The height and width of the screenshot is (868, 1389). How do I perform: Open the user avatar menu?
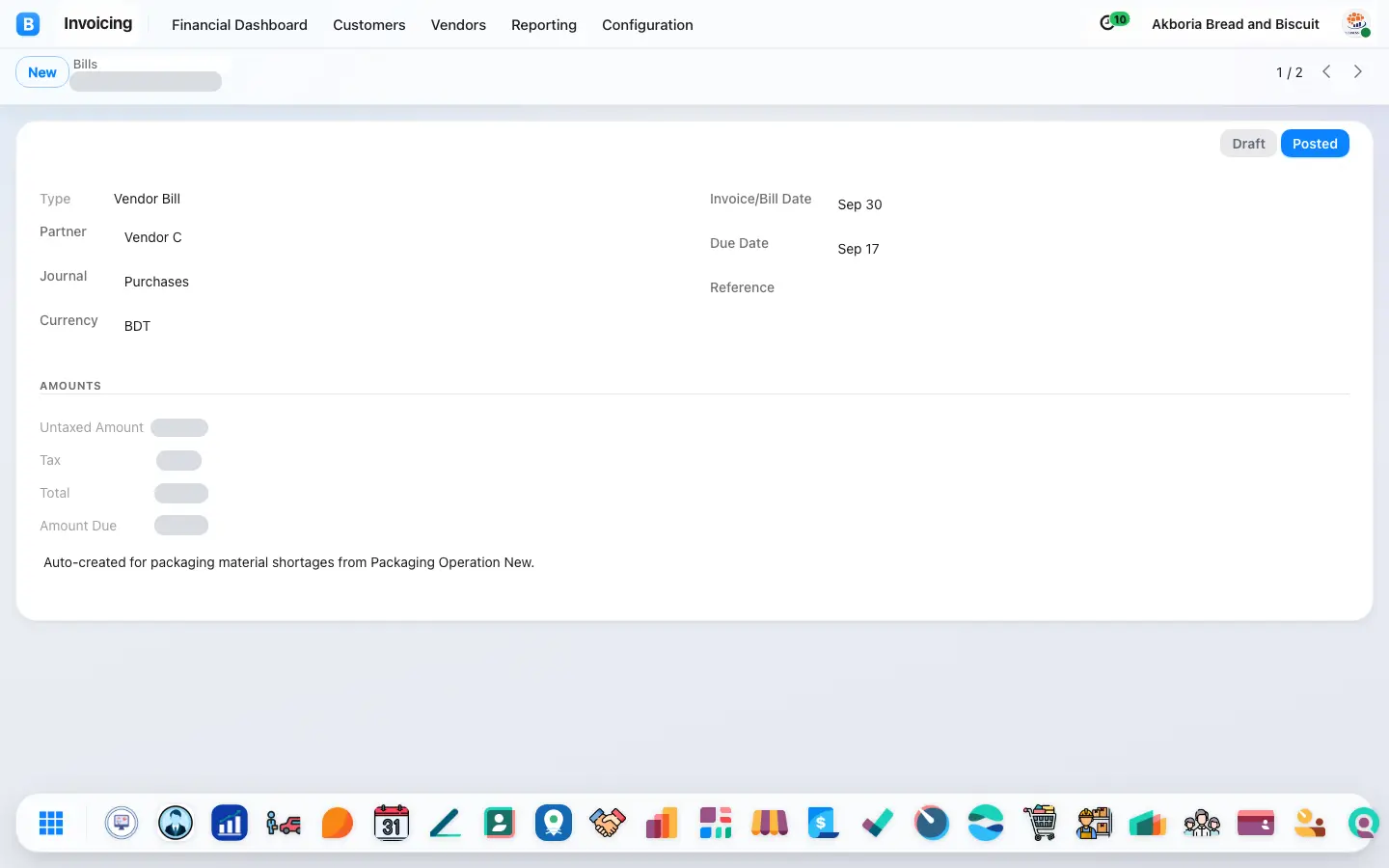click(x=1356, y=24)
